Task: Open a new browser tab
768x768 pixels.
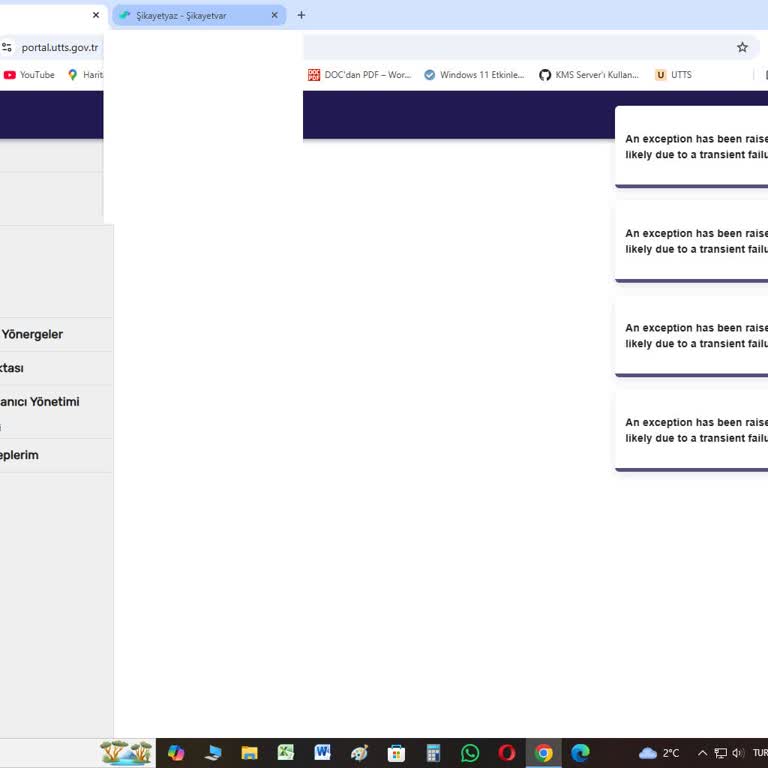Action: pos(301,15)
